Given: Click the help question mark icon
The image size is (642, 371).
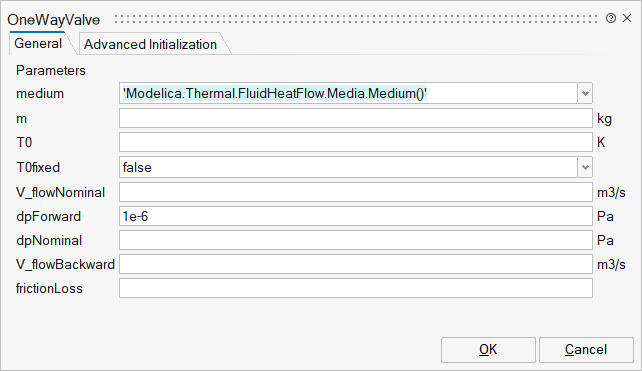Looking at the screenshot, I should coord(610,18).
